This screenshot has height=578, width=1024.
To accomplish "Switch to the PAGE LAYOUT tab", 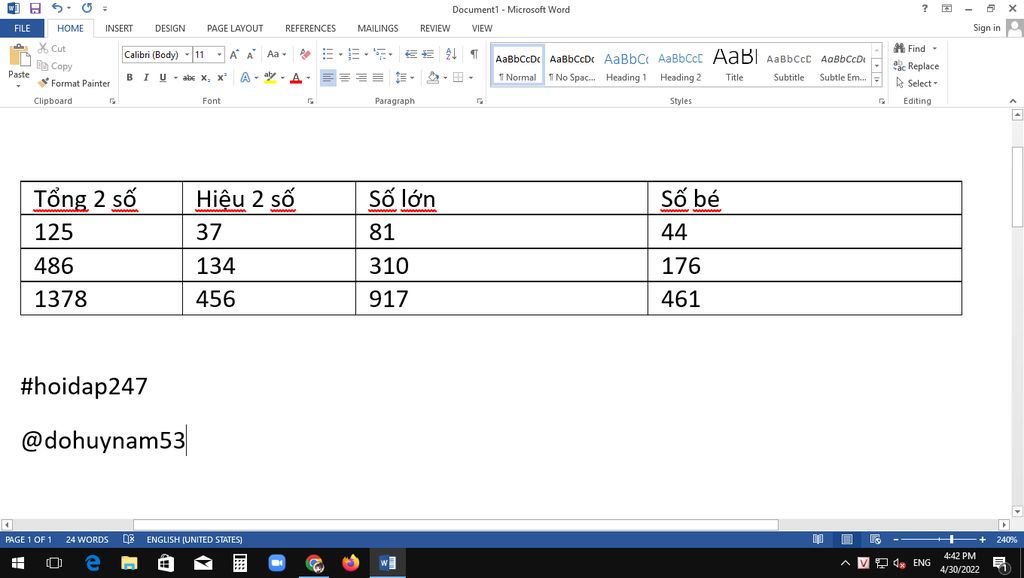I will point(235,28).
